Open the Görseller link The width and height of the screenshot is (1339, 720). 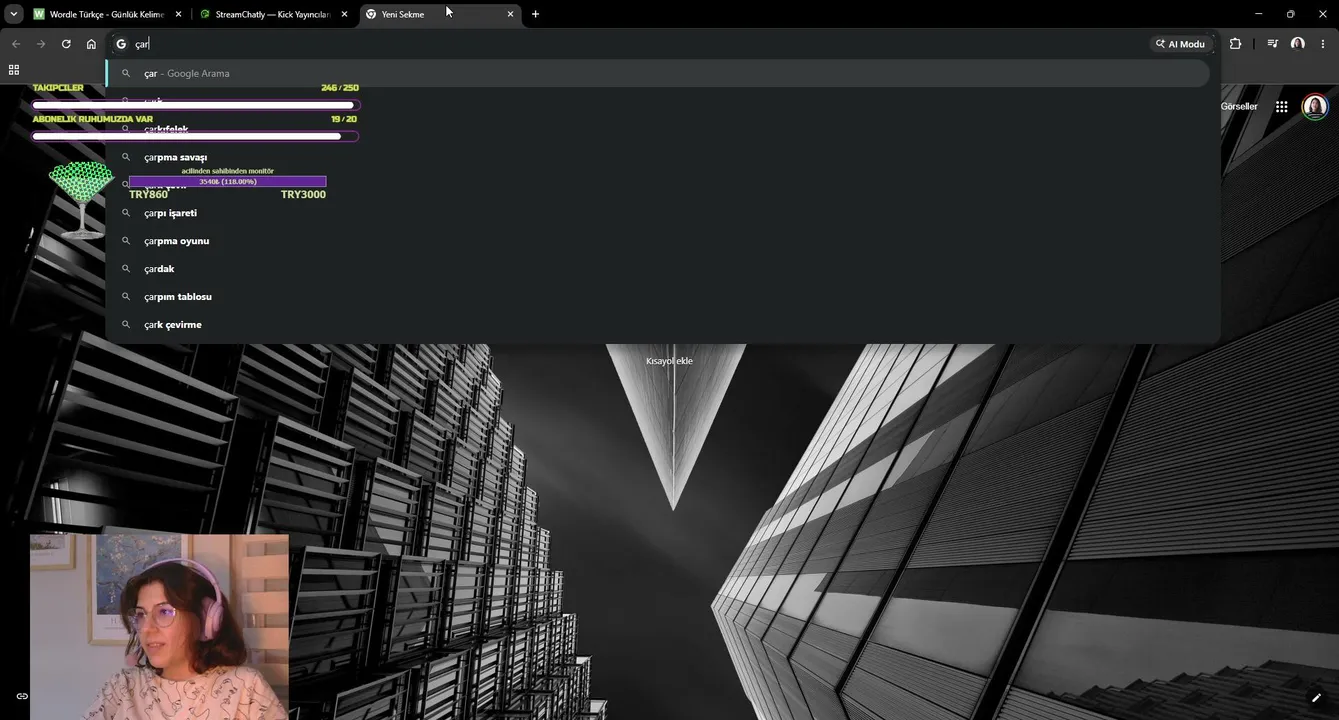(1239, 107)
